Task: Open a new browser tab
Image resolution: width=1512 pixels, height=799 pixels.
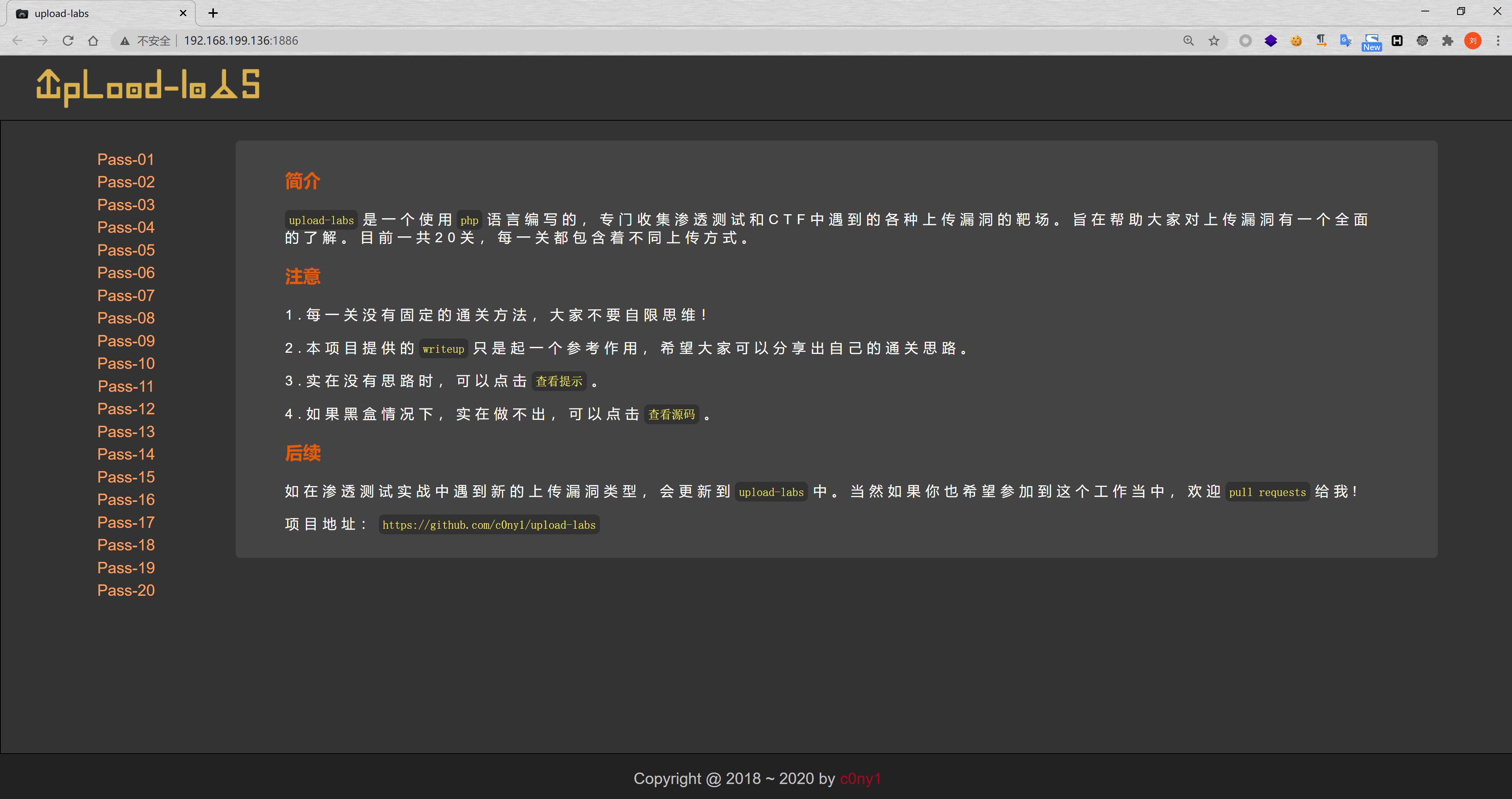Action: pos(213,13)
